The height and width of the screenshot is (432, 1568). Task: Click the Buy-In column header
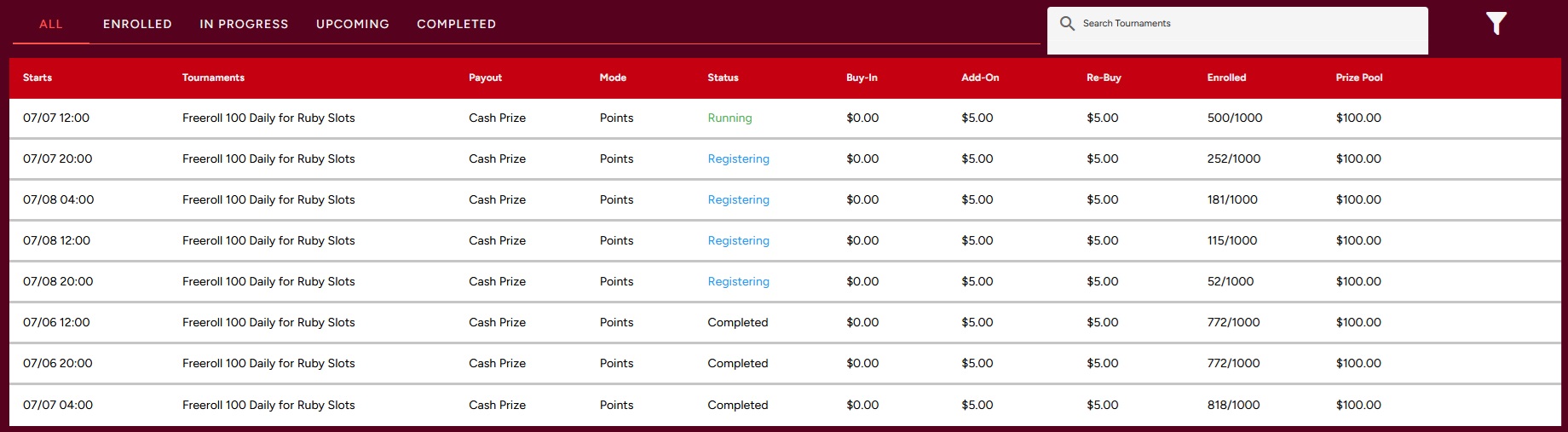pyautogui.click(x=862, y=78)
